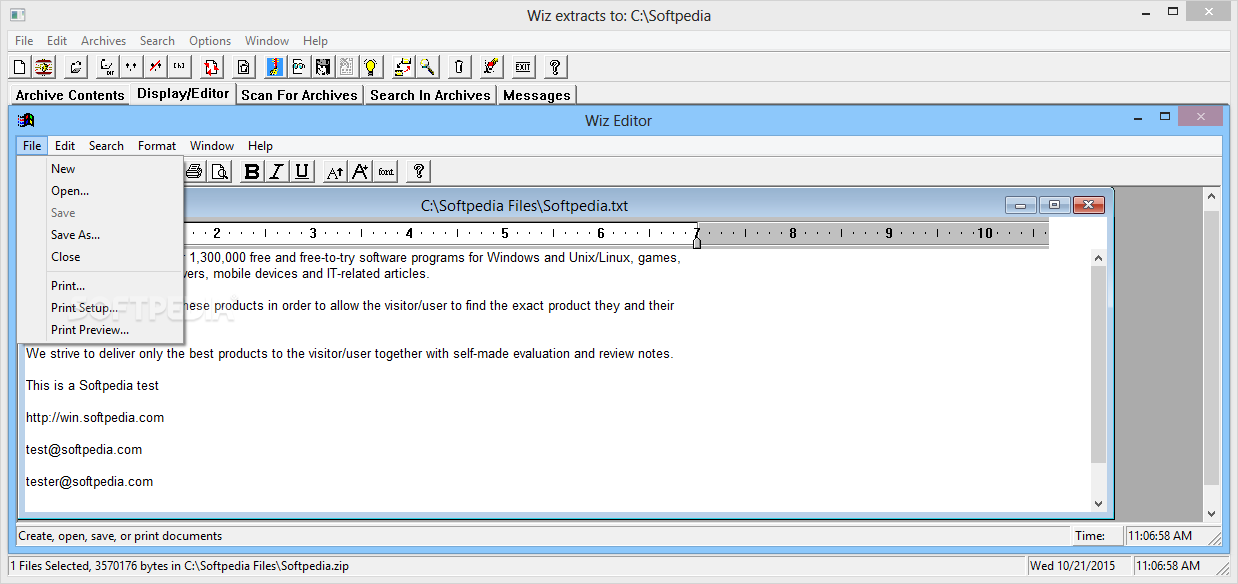Image resolution: width=1238 pixels, height=584 pixels.
Task: Open the Archives menu in main menu bar
Action: (x=104, y=41)
